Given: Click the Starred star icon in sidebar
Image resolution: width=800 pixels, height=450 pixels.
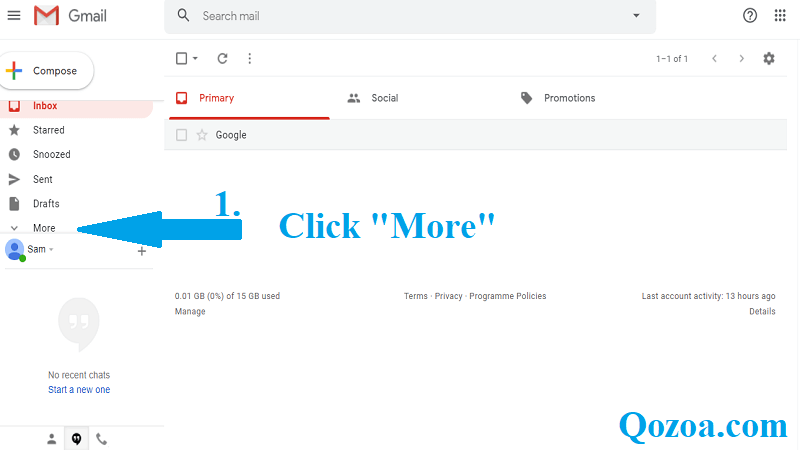Looking at the screenshot, I should point(14,130).
